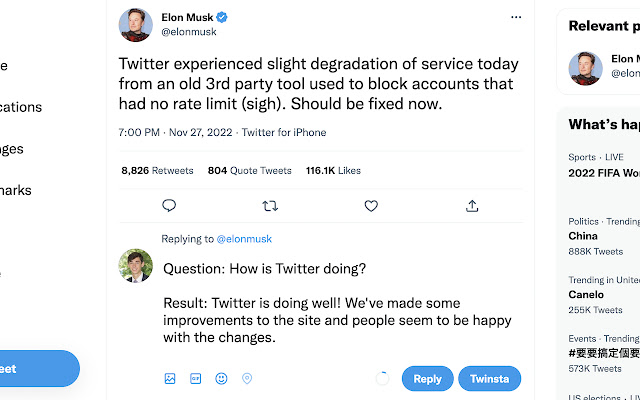640x400 pixels.
Task: Click the @elonmusk mention in Replying to
Action: (x=244, y=239)
